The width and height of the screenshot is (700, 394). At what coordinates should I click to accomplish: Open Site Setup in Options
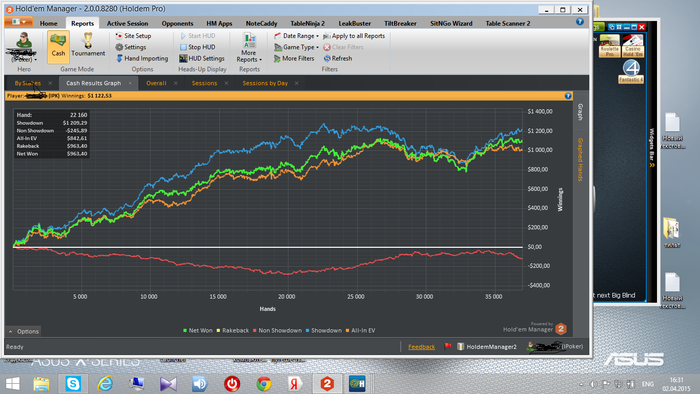[x=133, y=36]
